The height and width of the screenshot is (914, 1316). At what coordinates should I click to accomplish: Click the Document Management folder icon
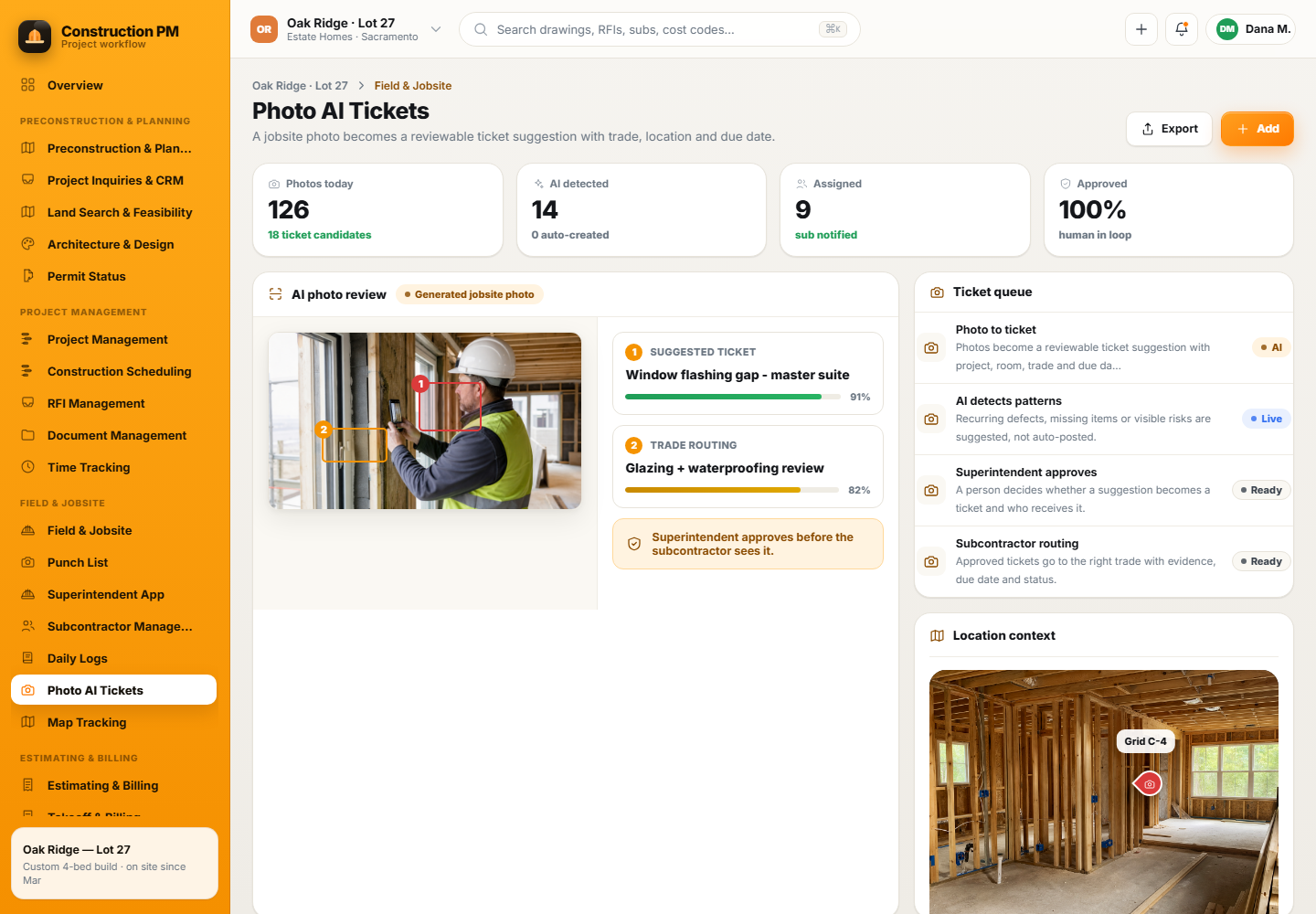point(28,435)
